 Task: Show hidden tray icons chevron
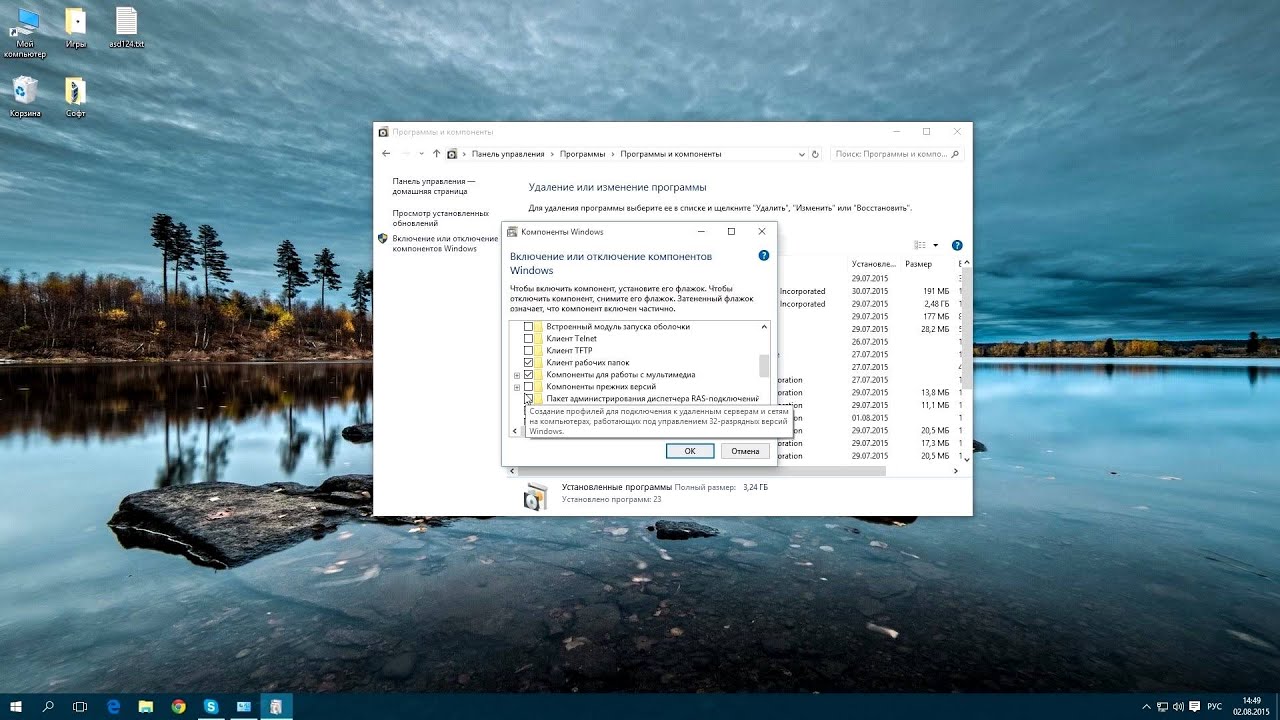1146,706
